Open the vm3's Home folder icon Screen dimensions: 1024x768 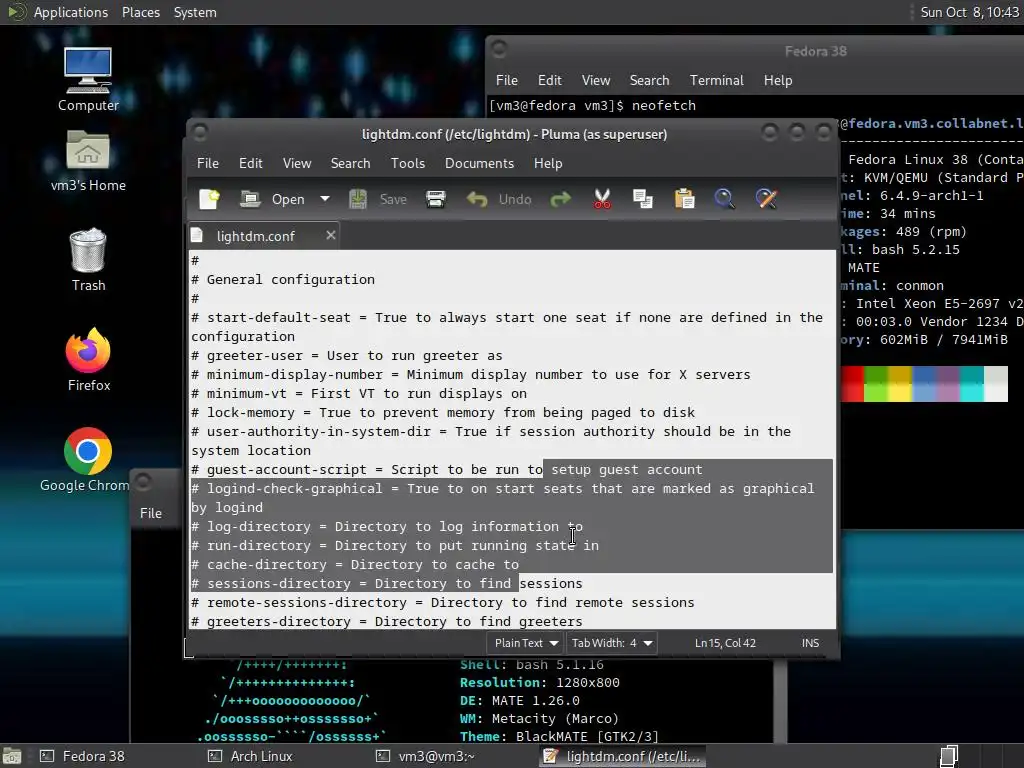(x=88, y=161)
